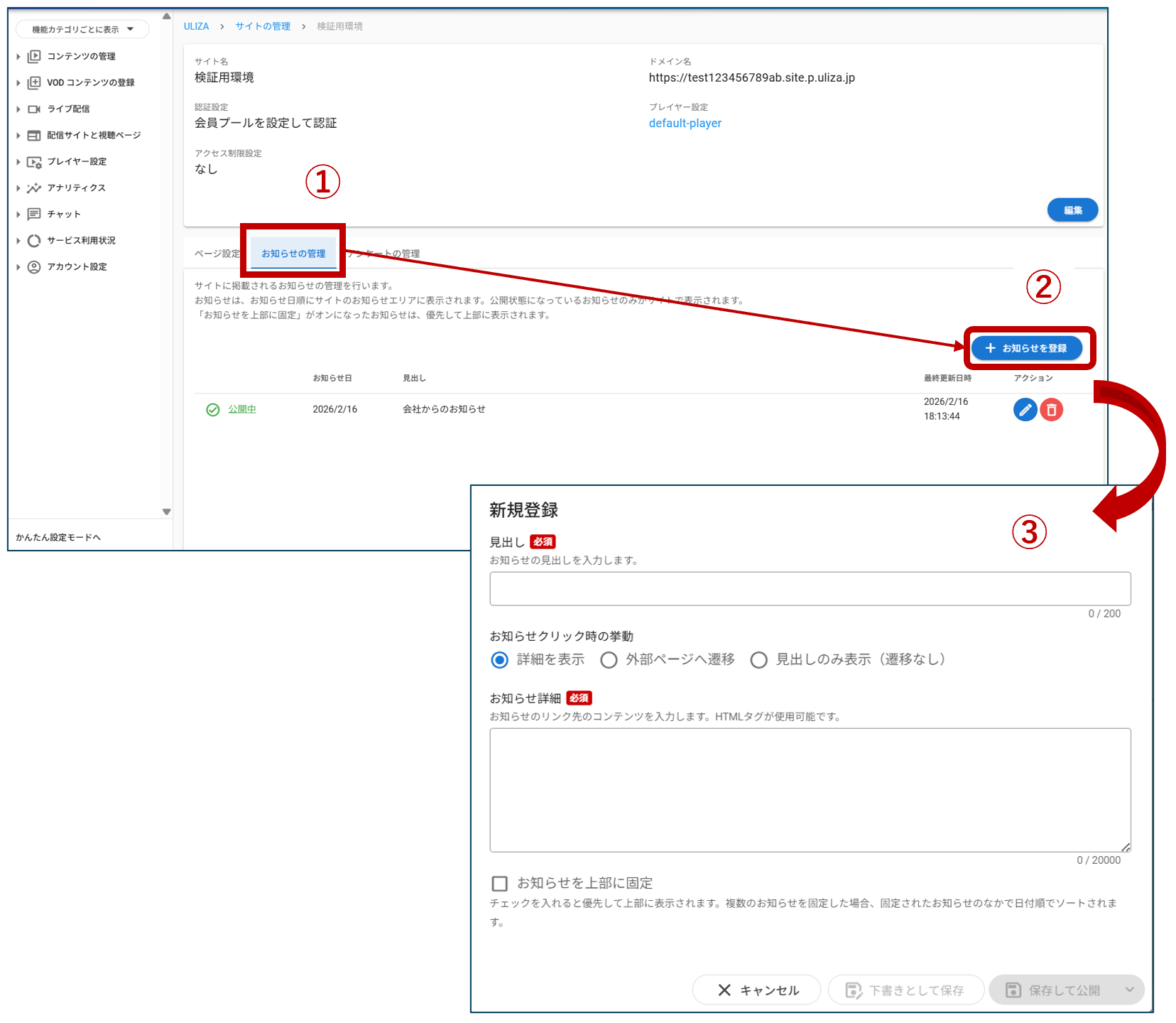
Task: Open the default-player link
Action: point(685,123)
